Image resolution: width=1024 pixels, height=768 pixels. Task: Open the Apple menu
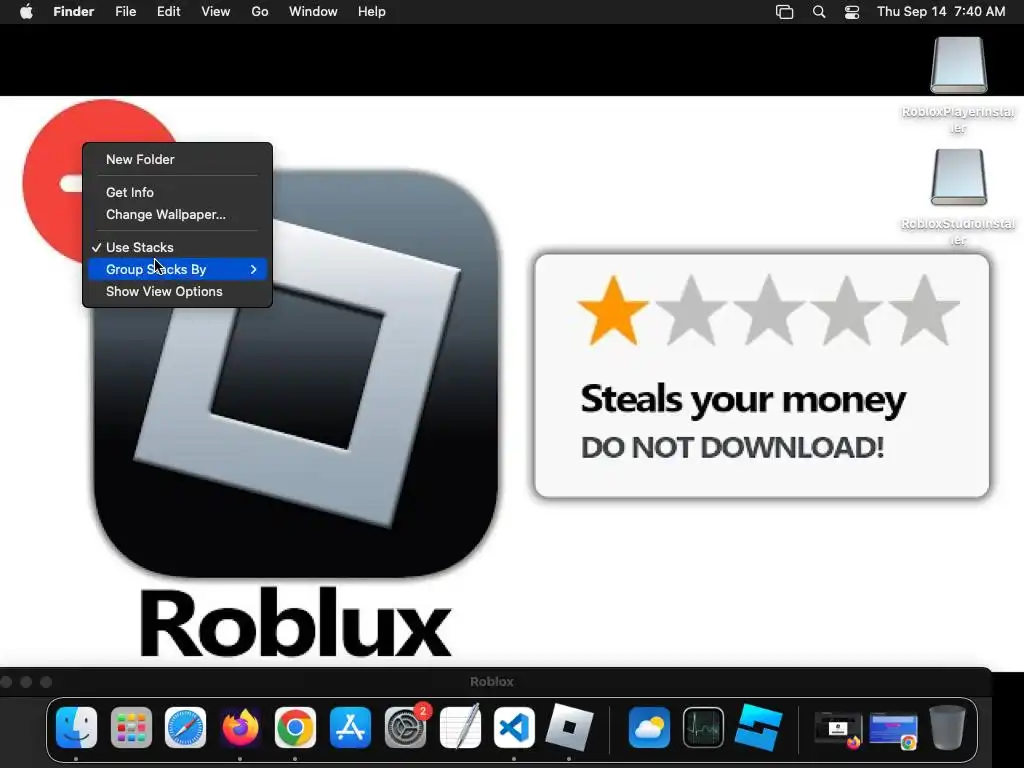tap(26, 12)
